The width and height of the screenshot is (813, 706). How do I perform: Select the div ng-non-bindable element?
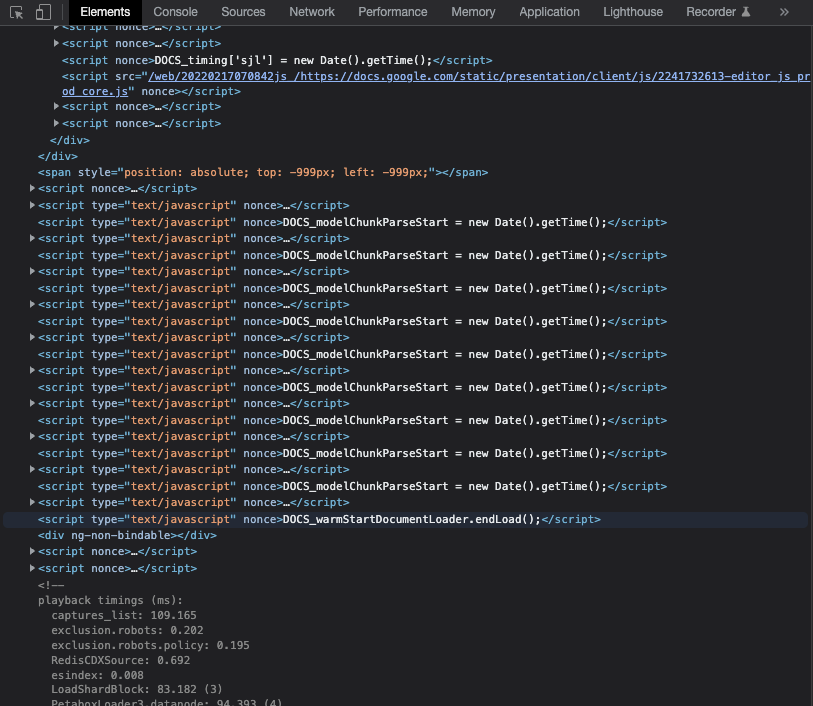[x=127, y=535]
